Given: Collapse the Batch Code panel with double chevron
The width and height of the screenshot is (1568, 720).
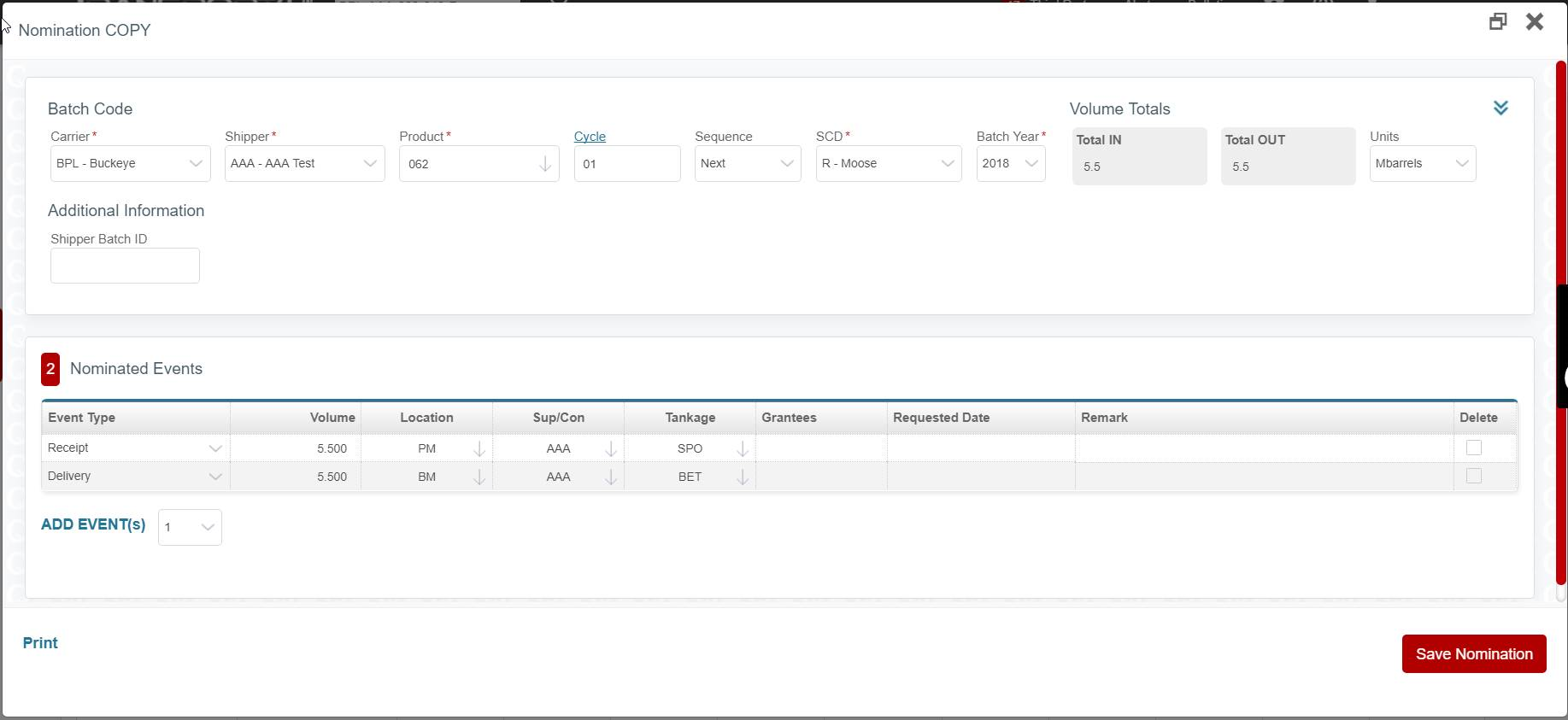Looking at the screenshot, I should click(x=1500, y=108).
